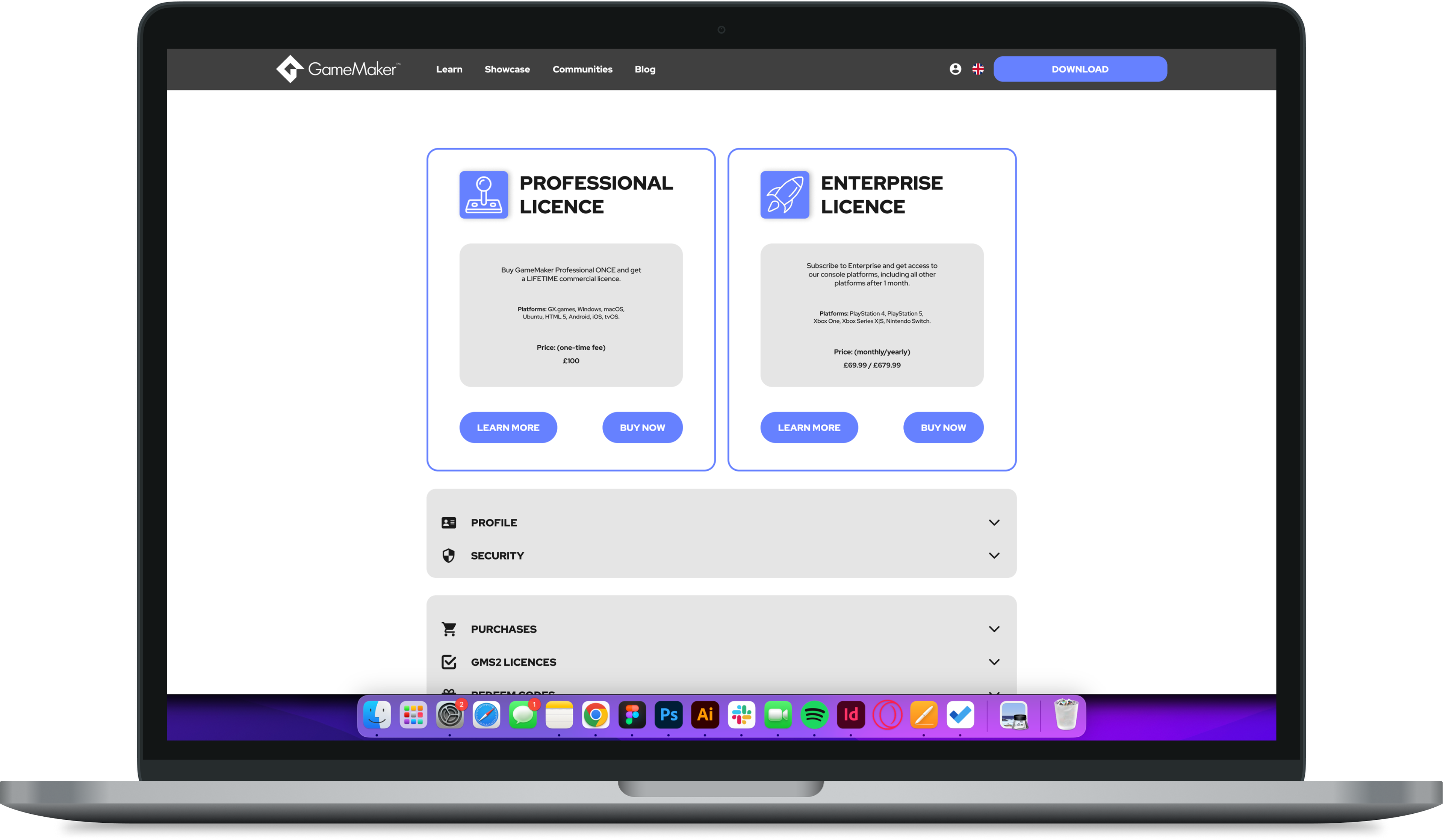Open the Trash in the dock
1443x840 pixels.
point(1066,714)
